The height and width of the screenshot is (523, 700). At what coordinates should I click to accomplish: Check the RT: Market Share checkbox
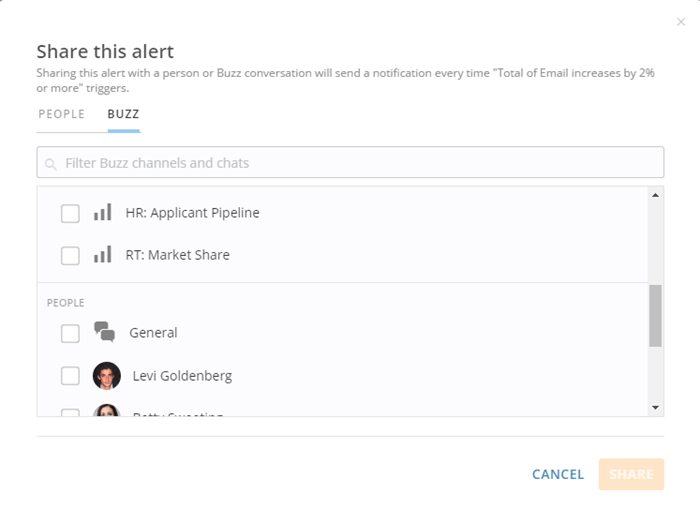[70, 255]
